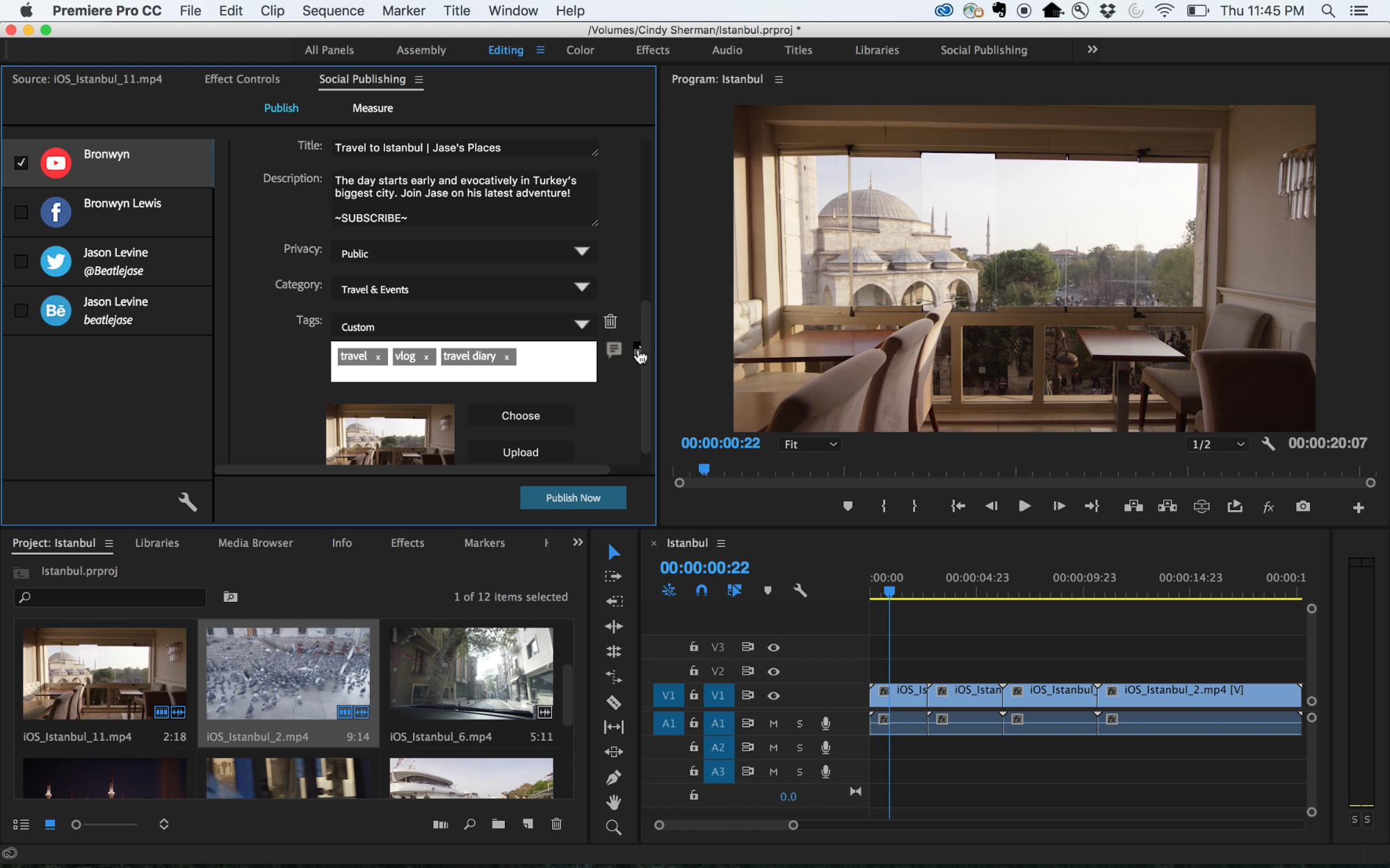Select the Hand tool

point(613,802)
